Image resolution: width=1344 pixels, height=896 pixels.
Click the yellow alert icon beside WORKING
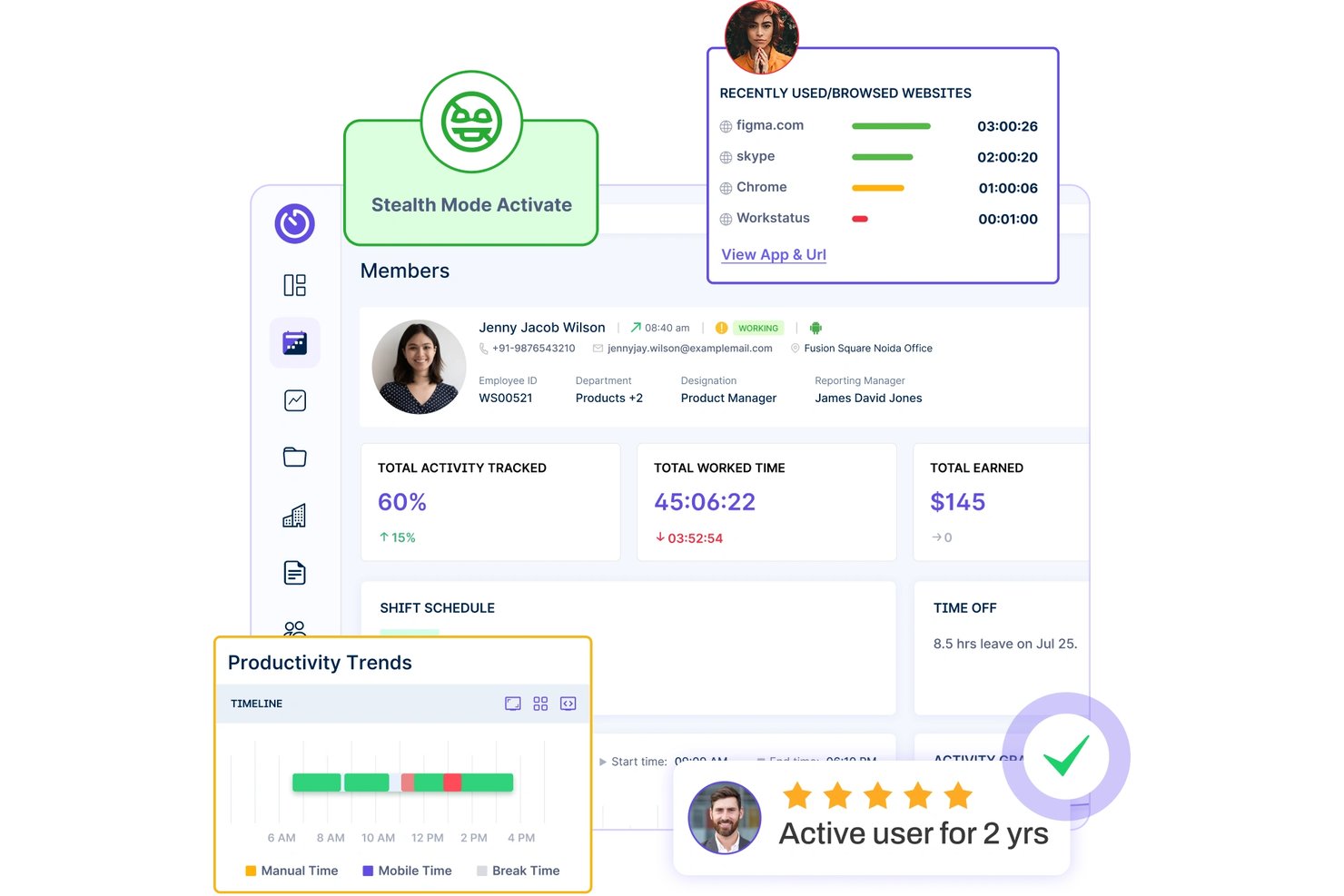(x=721, y=328)
